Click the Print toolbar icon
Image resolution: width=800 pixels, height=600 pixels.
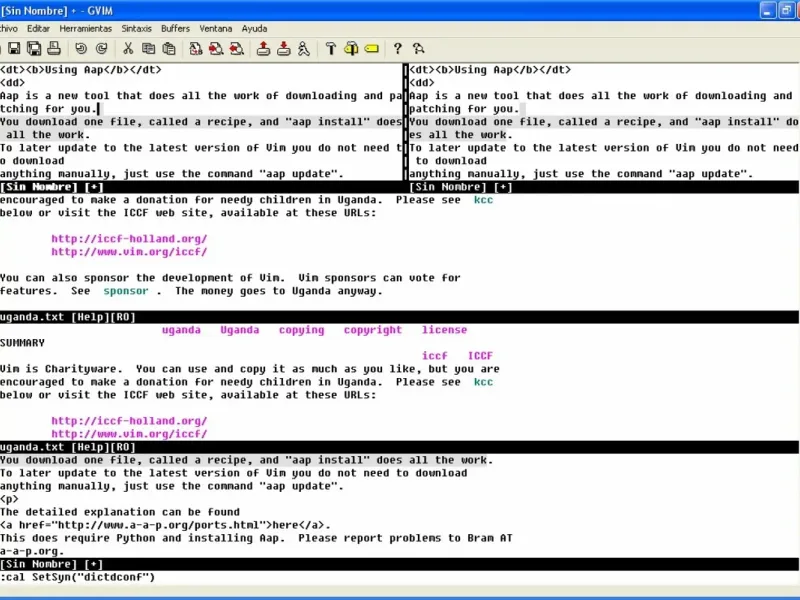54,48
